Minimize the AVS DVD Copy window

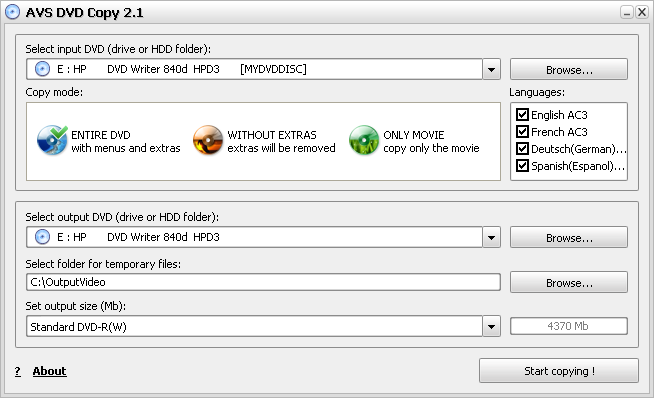coord(626,13)
